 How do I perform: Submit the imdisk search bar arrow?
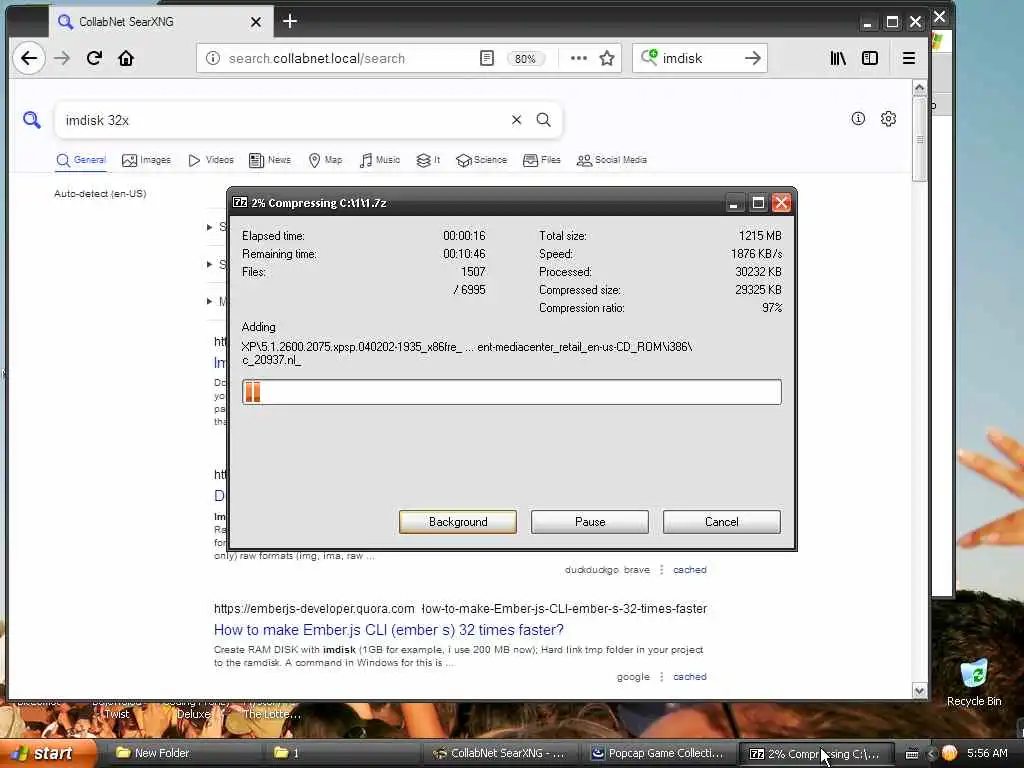click(752, 58)
